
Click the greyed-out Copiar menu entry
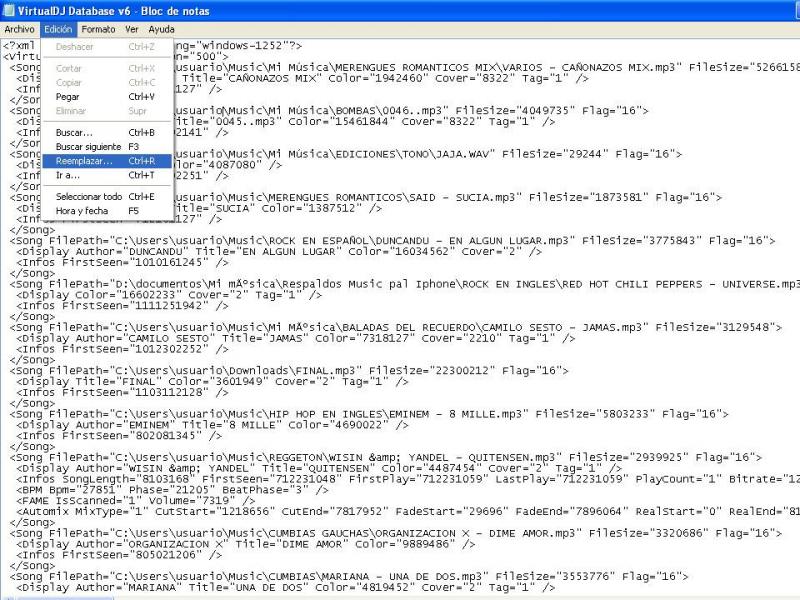pos(107,83)
